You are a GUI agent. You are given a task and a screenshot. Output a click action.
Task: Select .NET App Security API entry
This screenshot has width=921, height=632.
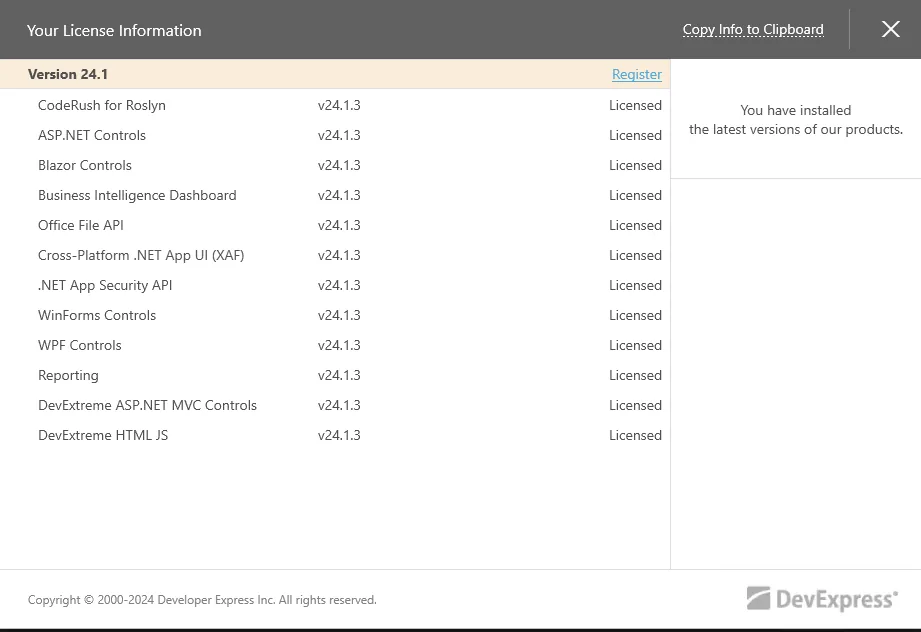[x=335, y=285]
